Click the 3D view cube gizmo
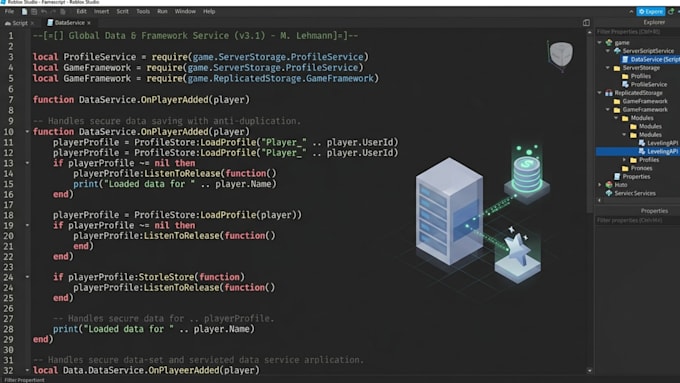Image resolution: width=680 pixels, height=383 pixels. point(561,55)
